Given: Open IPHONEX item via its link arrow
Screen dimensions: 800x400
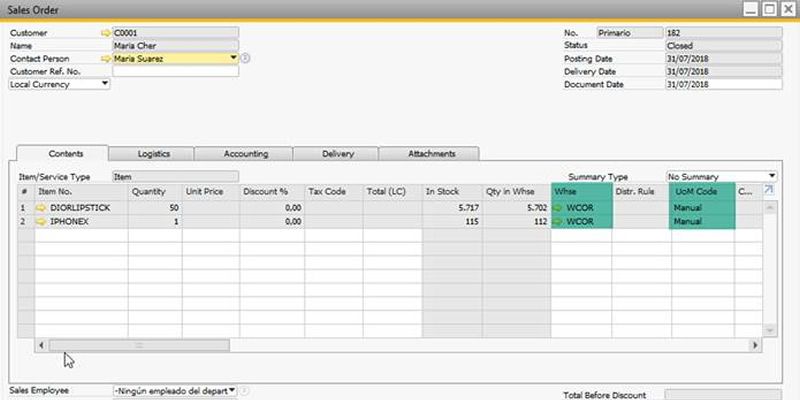Looking at the screenshot, I should pyautogui.click(x=41, y=222).
